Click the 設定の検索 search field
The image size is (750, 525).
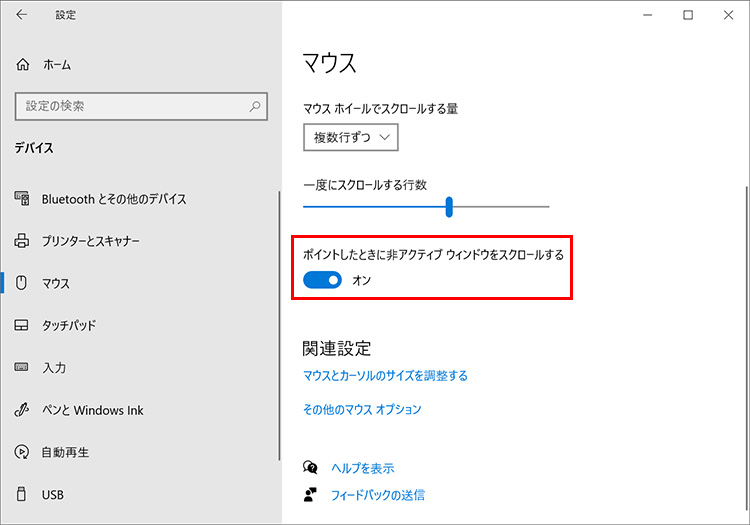click(x=130, y=105)
